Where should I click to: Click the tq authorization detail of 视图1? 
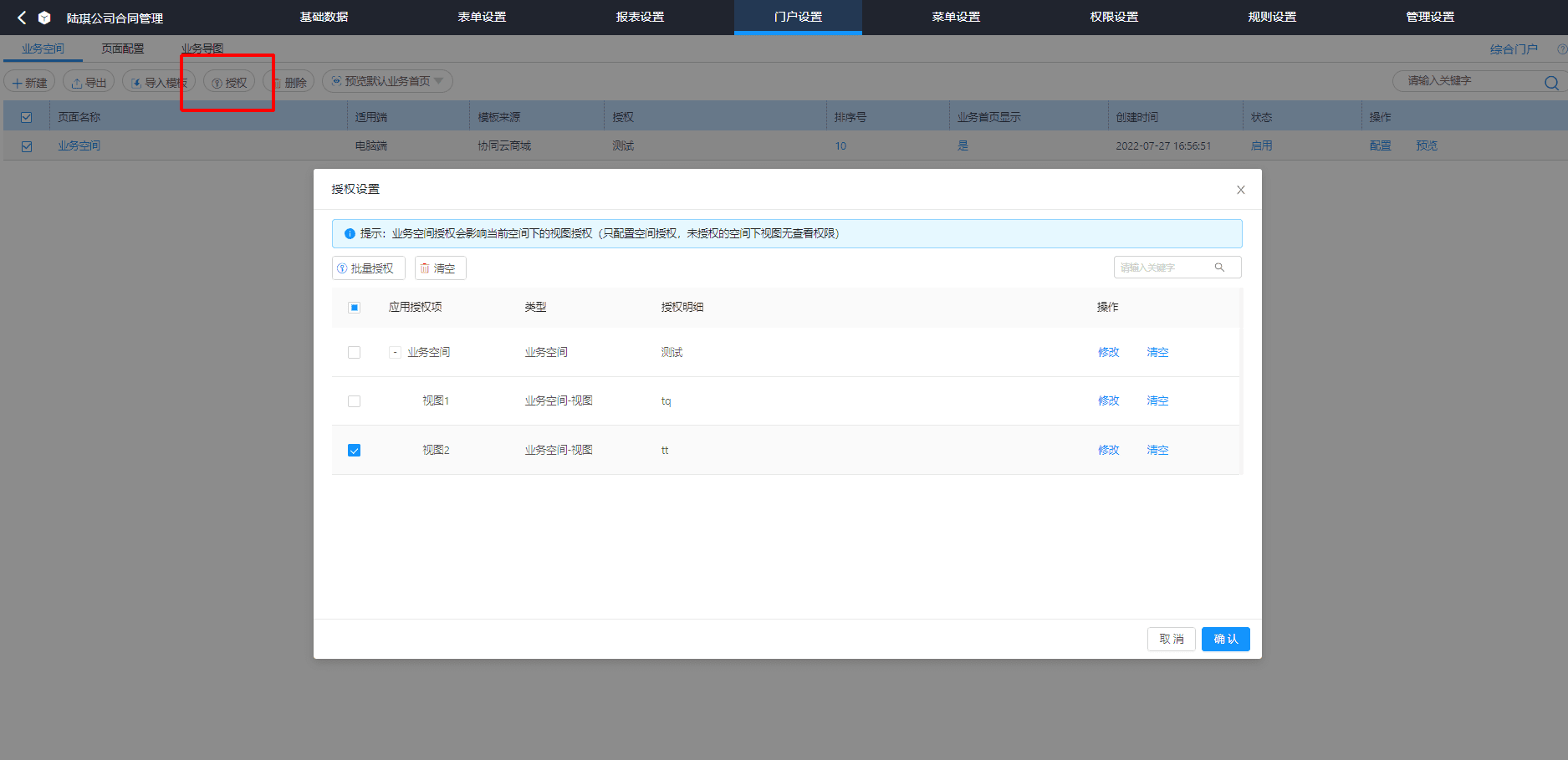tap(666, 401)
